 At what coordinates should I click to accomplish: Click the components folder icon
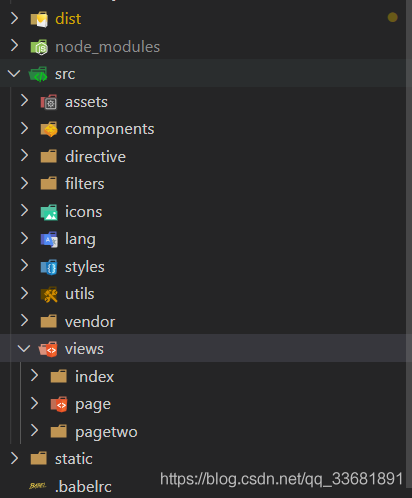coord(49,129)
